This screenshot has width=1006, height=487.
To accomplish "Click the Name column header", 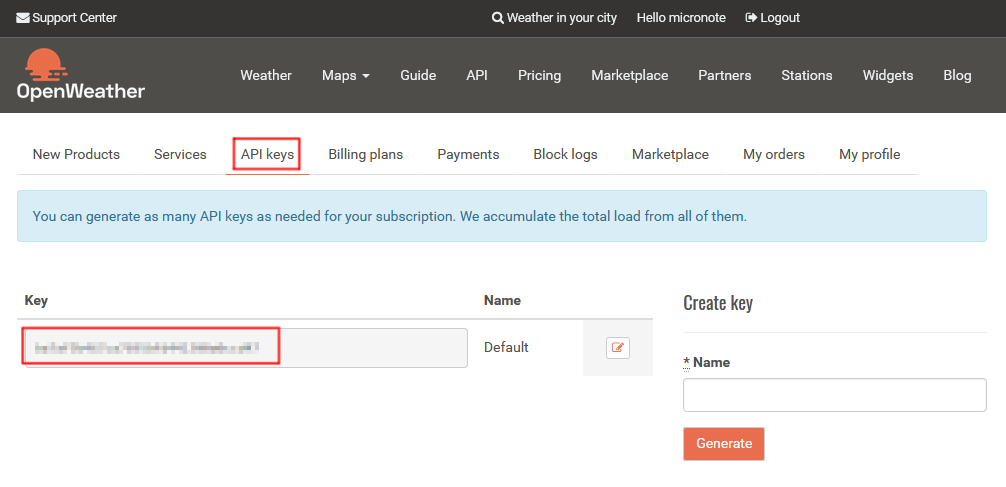I will click(502, 300).
